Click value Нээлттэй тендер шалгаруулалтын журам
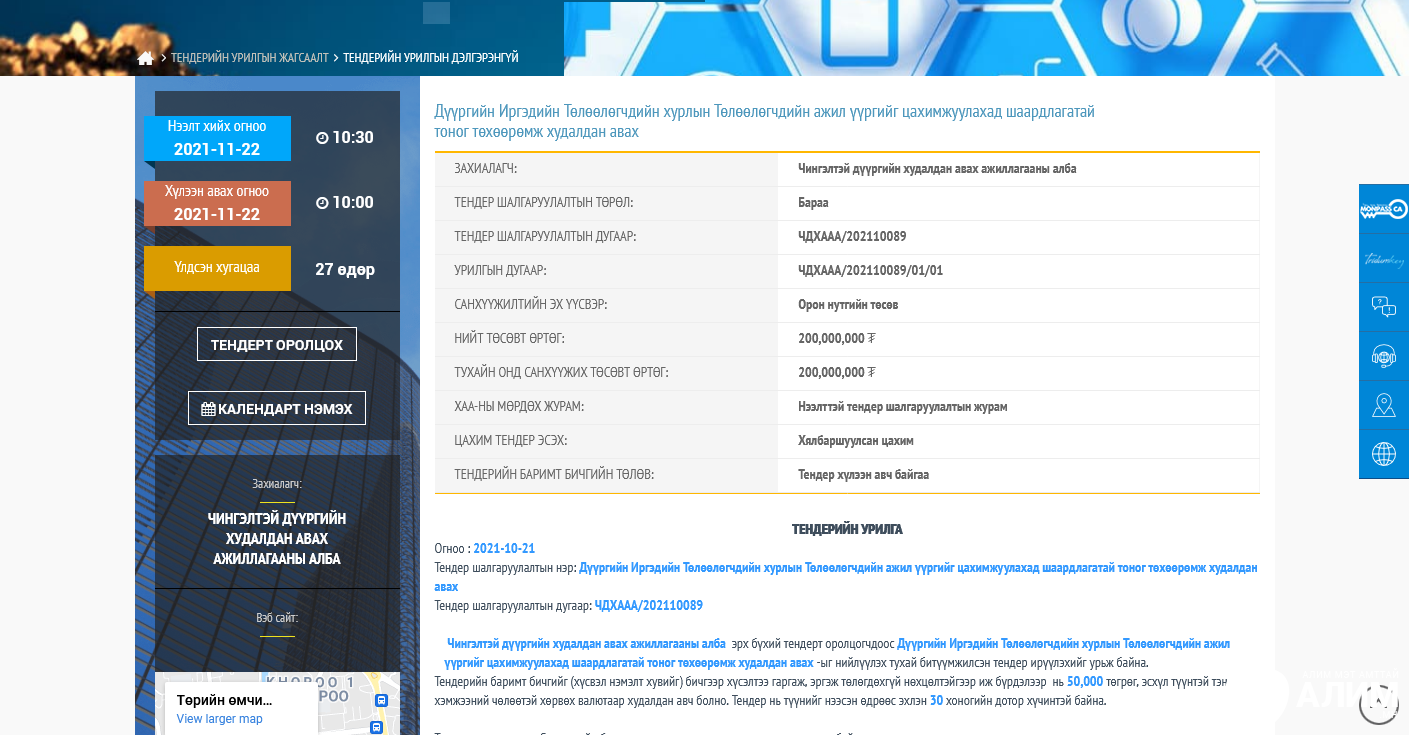This screenshot has width=1409, height=735. point(902,407)
